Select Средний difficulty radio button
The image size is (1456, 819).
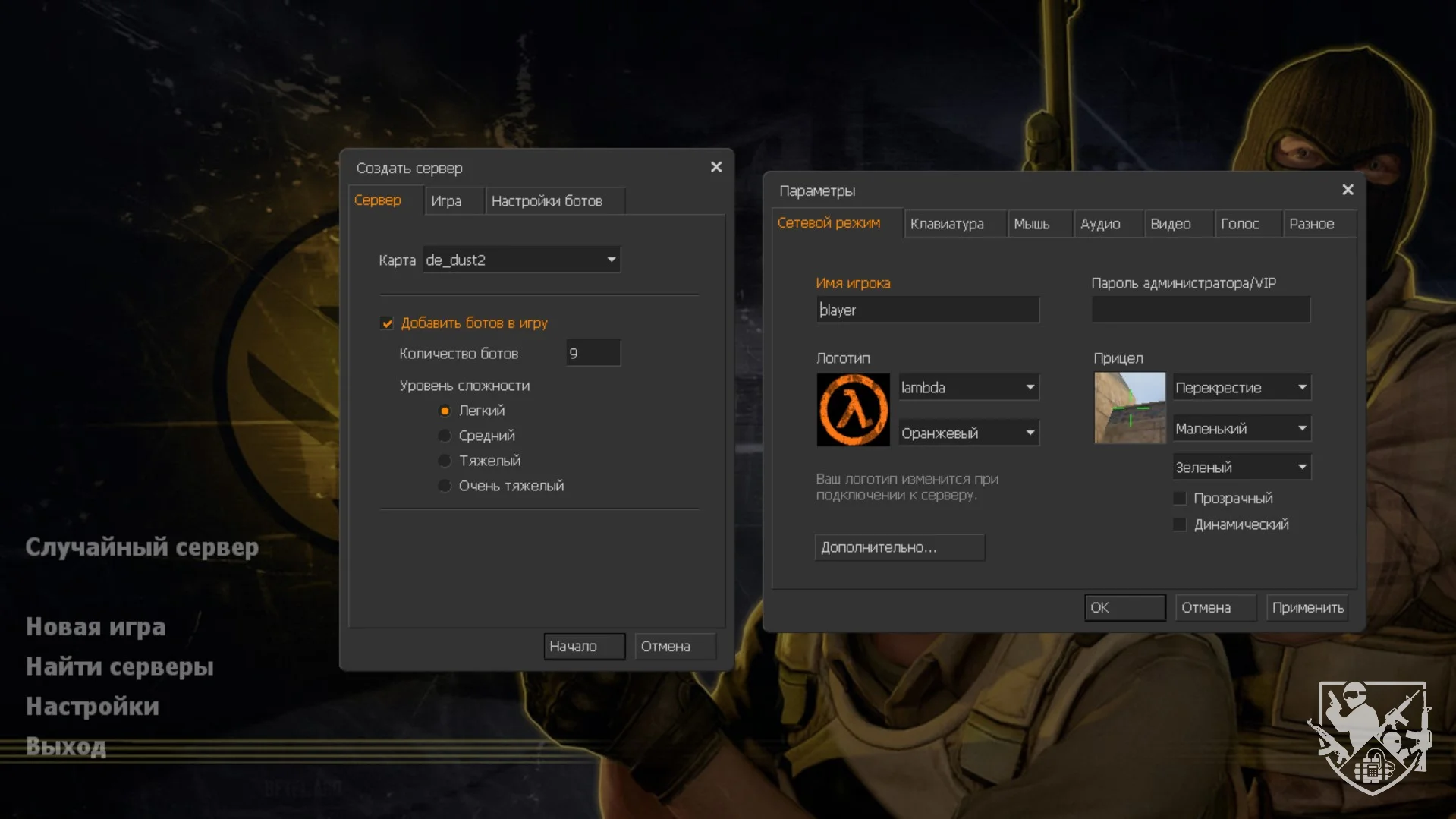coord(445,436)
